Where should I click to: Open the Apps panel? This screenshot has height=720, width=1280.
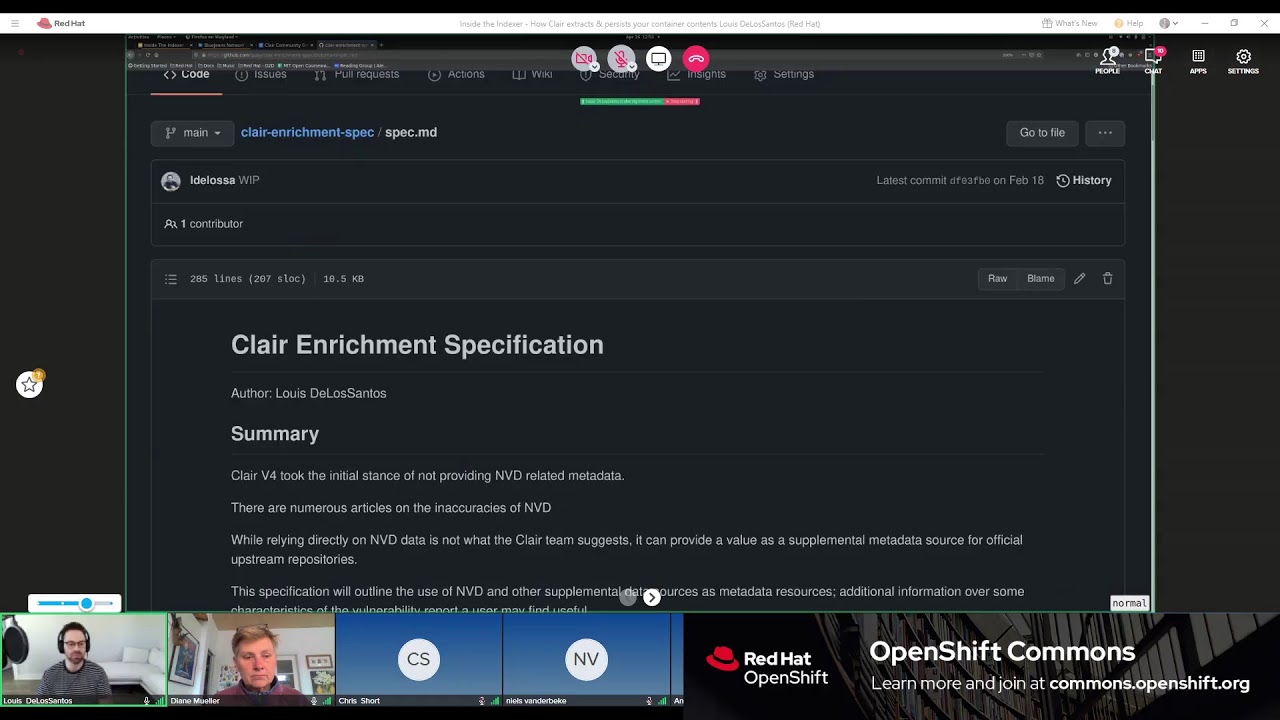click(x=1198, y=61)
